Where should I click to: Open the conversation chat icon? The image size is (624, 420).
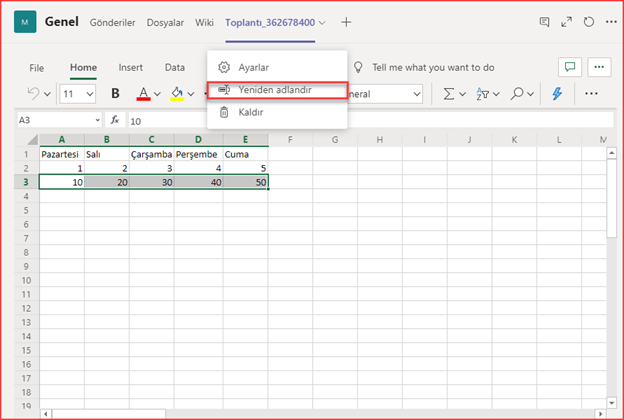[x=544, y=22]
